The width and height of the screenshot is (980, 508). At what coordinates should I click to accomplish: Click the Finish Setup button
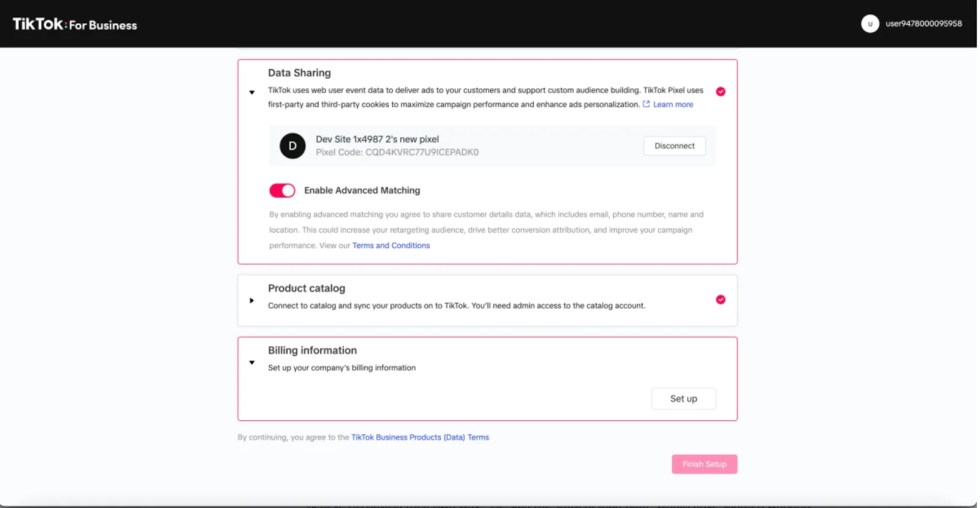[x=704, y=464]
